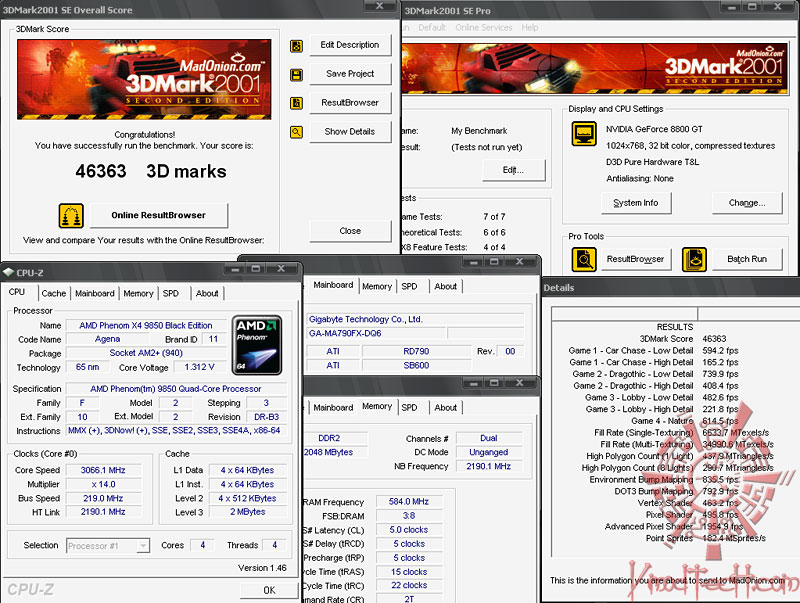Click NVIDIA GeForce 8800 GT text
Screen dimensions: 800x603
(x=654, y=130)
